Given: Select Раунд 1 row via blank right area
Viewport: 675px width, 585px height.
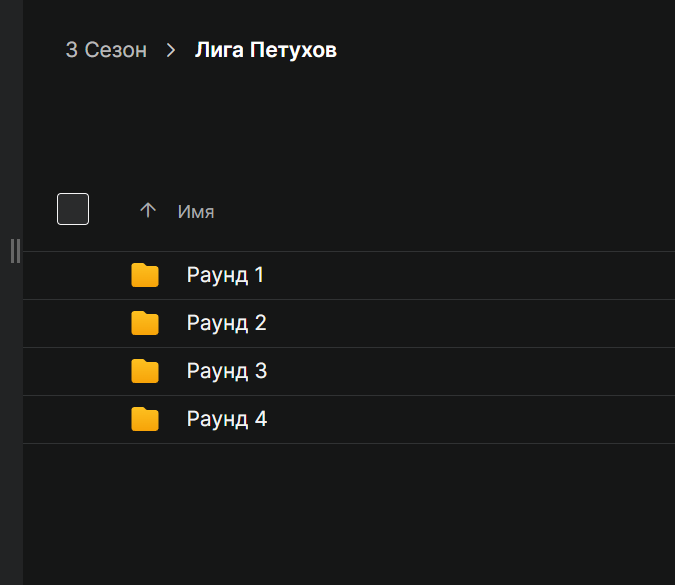Looking at the screenshot, I should pyautogui.click(x=500, y=275).
